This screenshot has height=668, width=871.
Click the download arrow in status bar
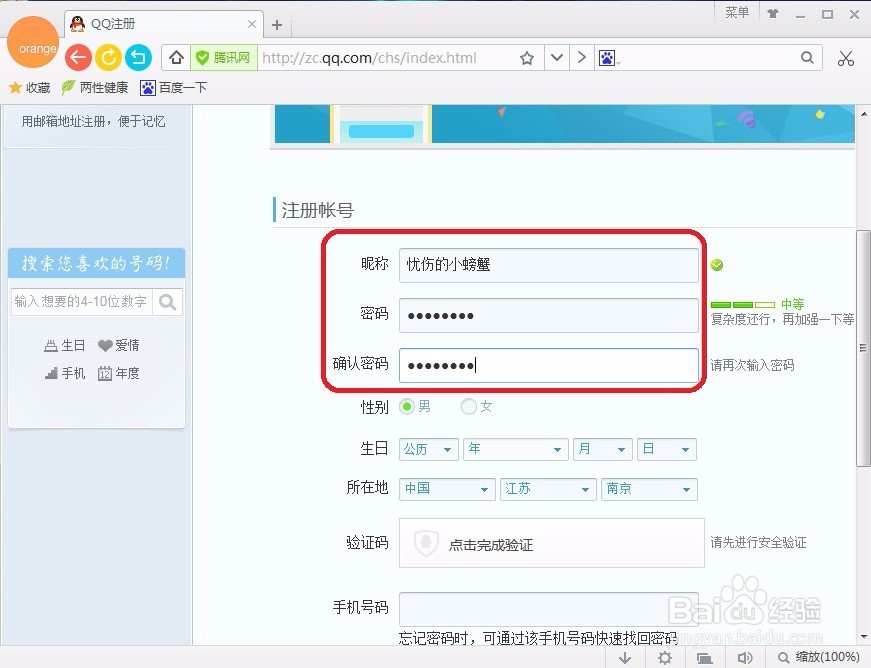click(x=625, y=657)
